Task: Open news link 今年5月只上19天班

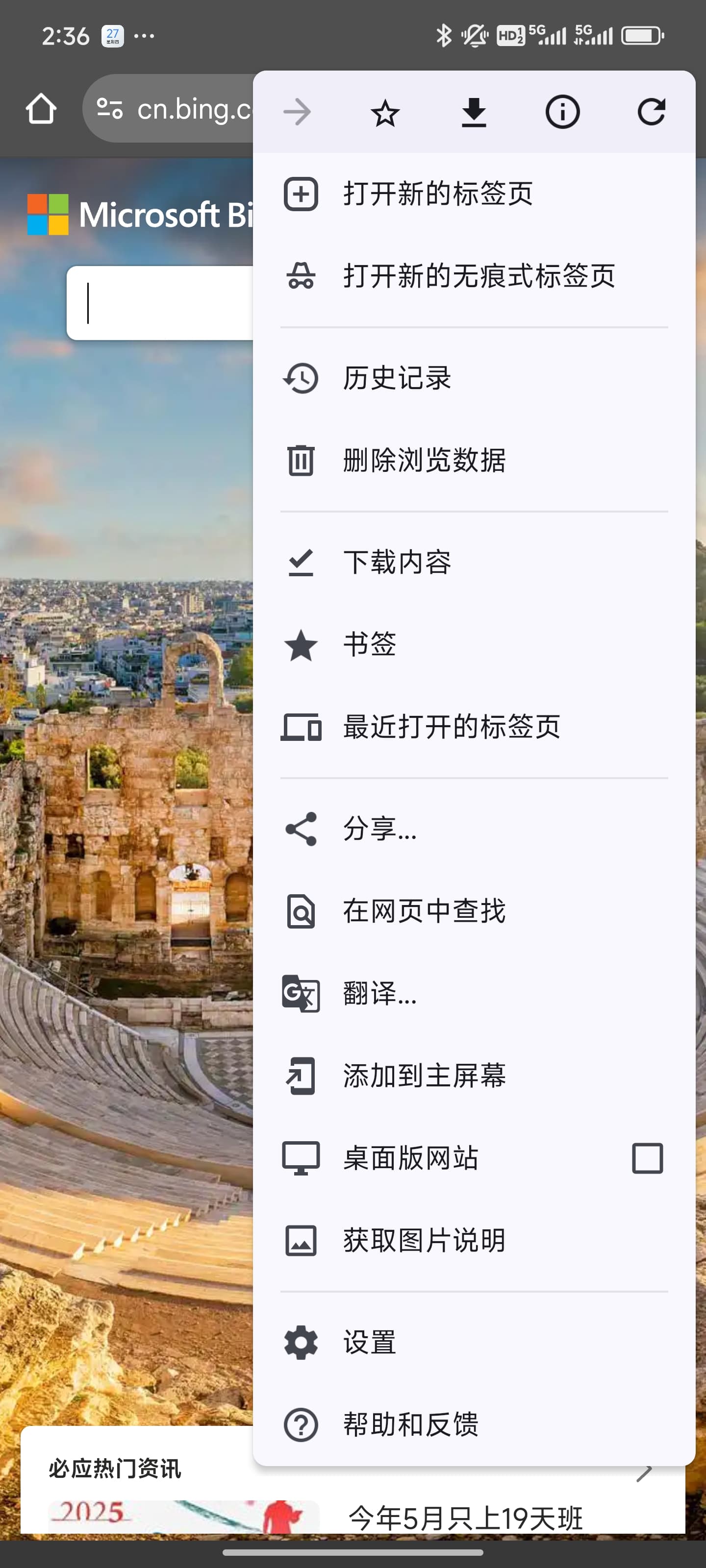Action: (x=465, y=1518)
